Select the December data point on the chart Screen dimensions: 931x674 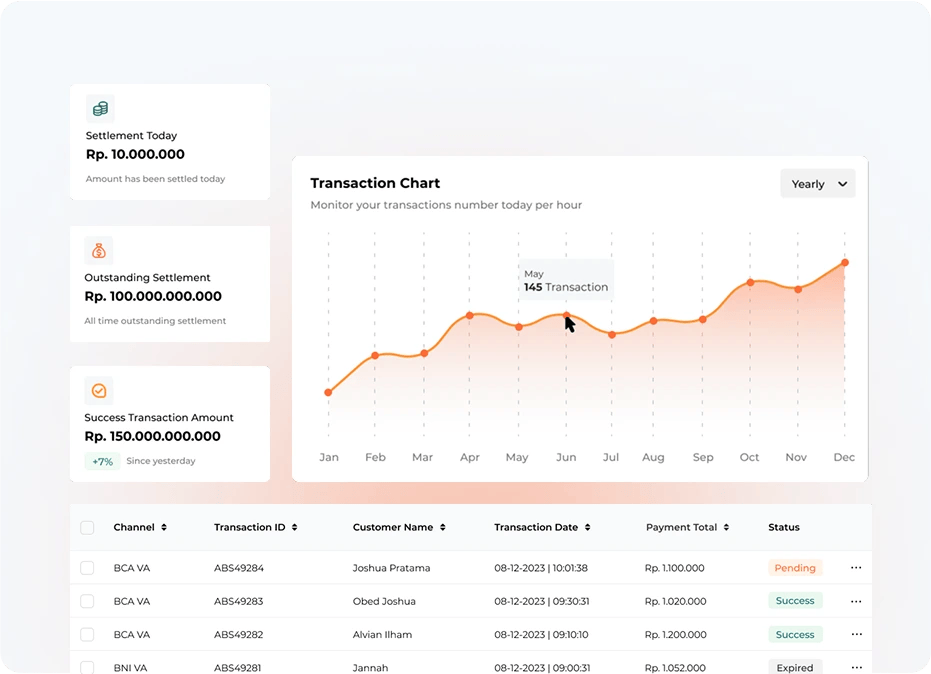[x=845, y=261]
